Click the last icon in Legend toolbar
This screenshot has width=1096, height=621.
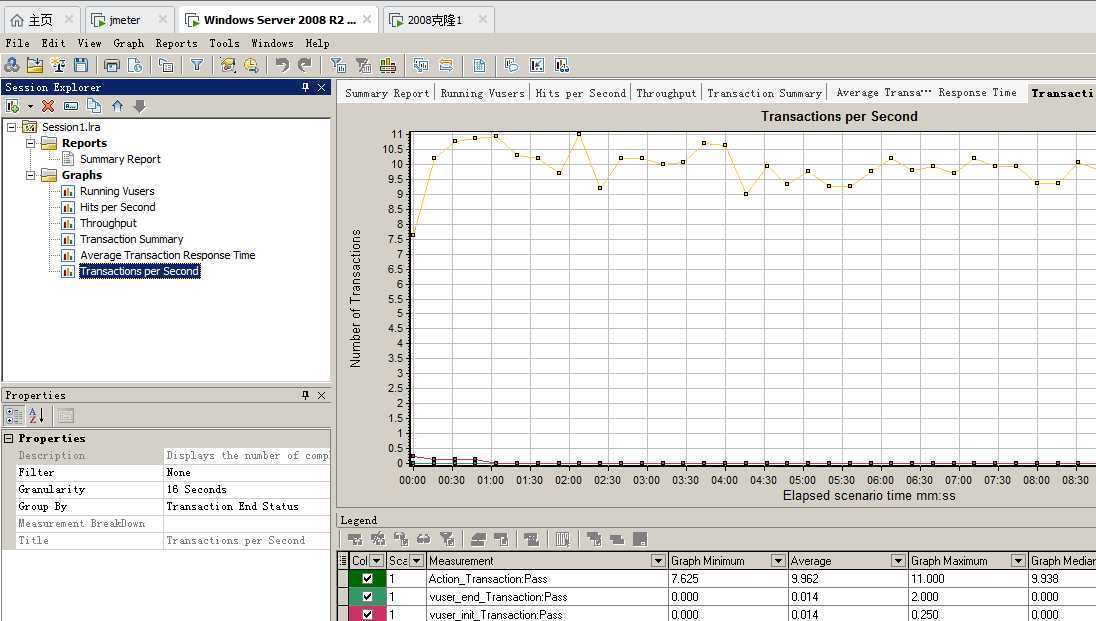640,539
